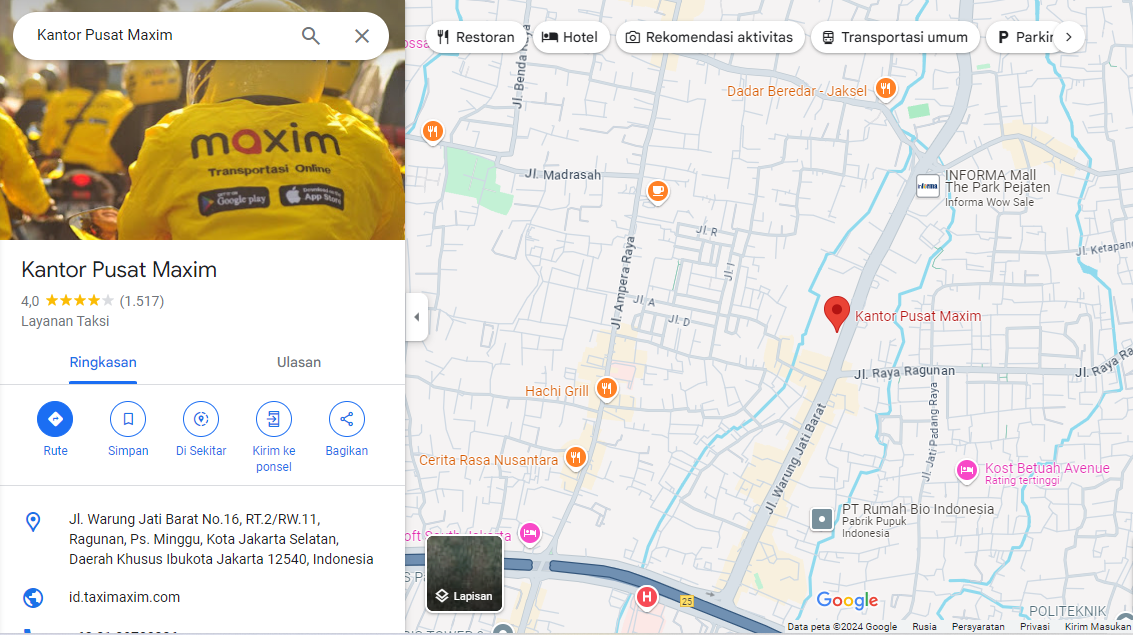Open the Persyaratan terms link
1133x635 pixels.
pyautogui.click(x=978, y=627)
